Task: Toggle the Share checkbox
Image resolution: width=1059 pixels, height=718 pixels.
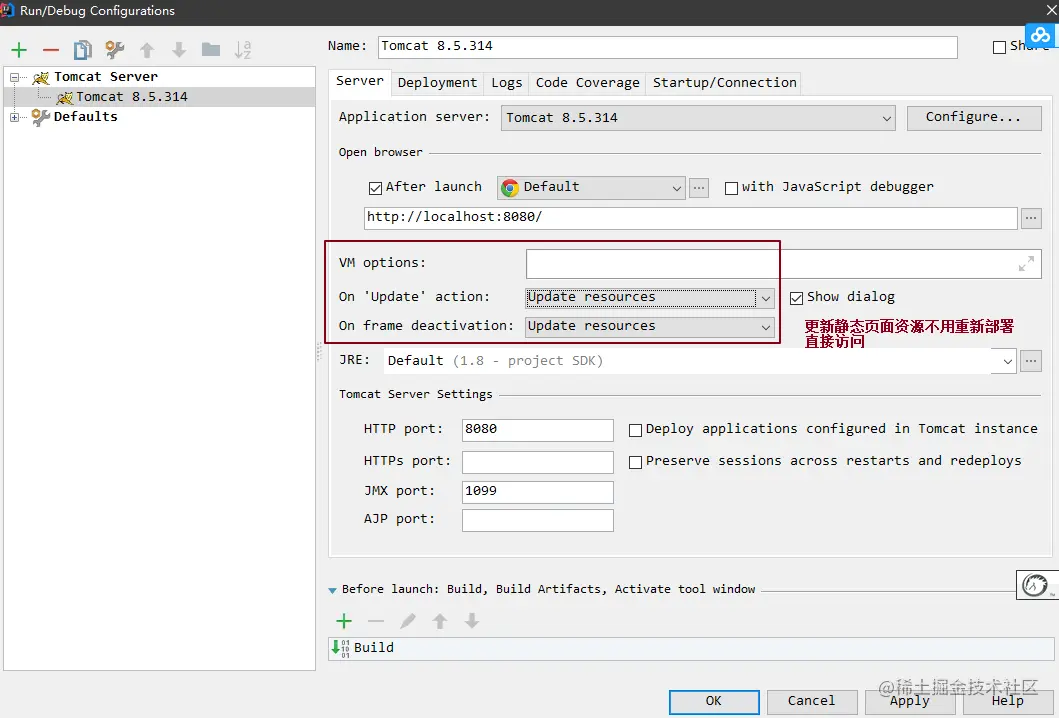Action: click(x=1000, y=47)
